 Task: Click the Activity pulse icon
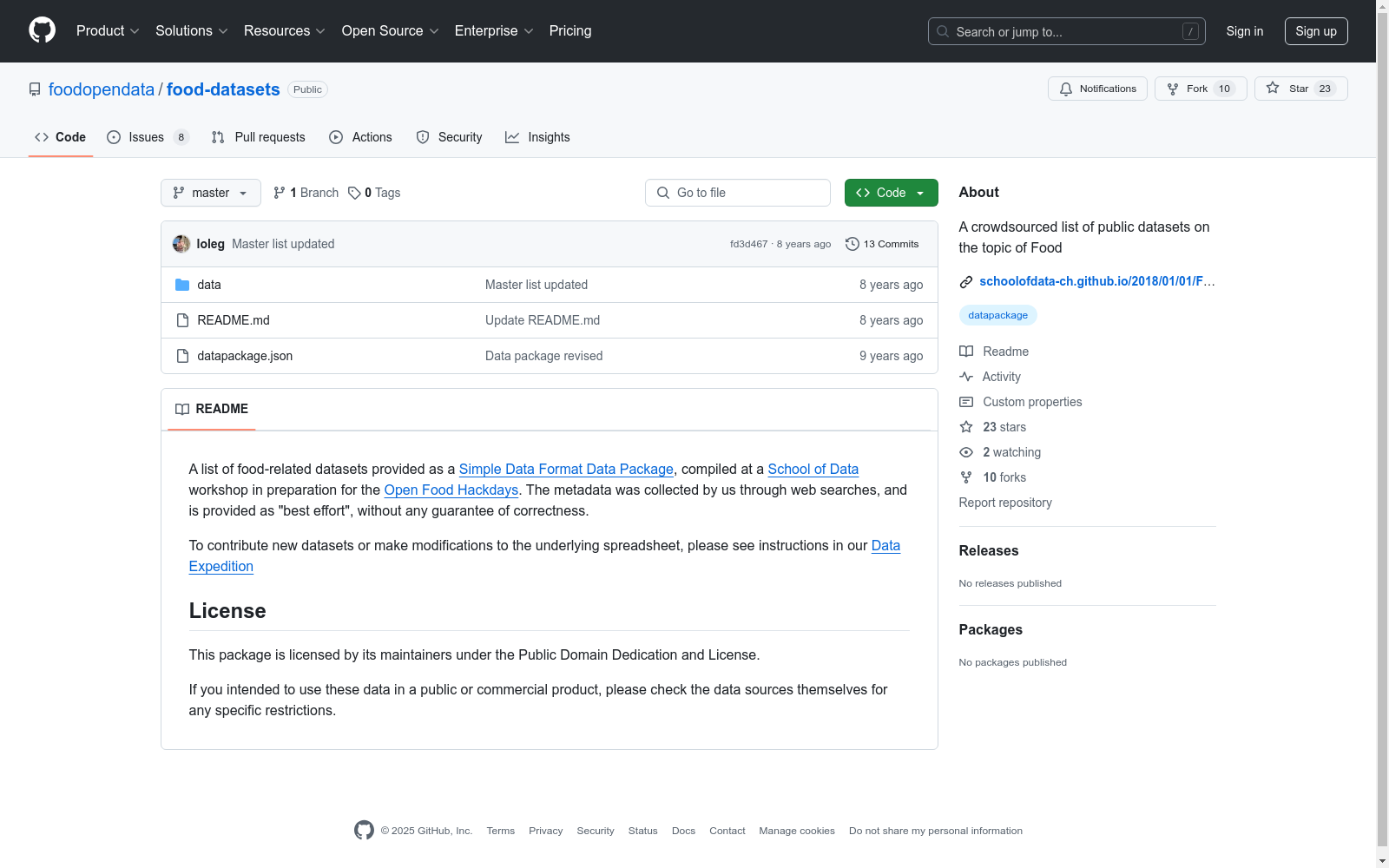966,377
